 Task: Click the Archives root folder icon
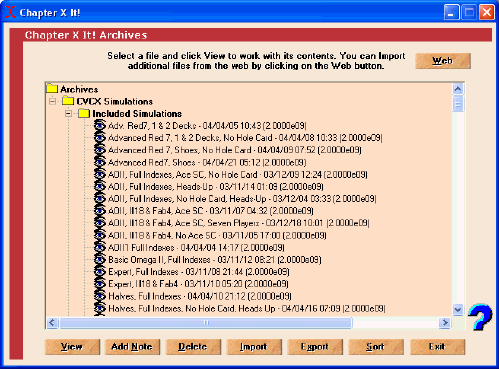(52, 89)
